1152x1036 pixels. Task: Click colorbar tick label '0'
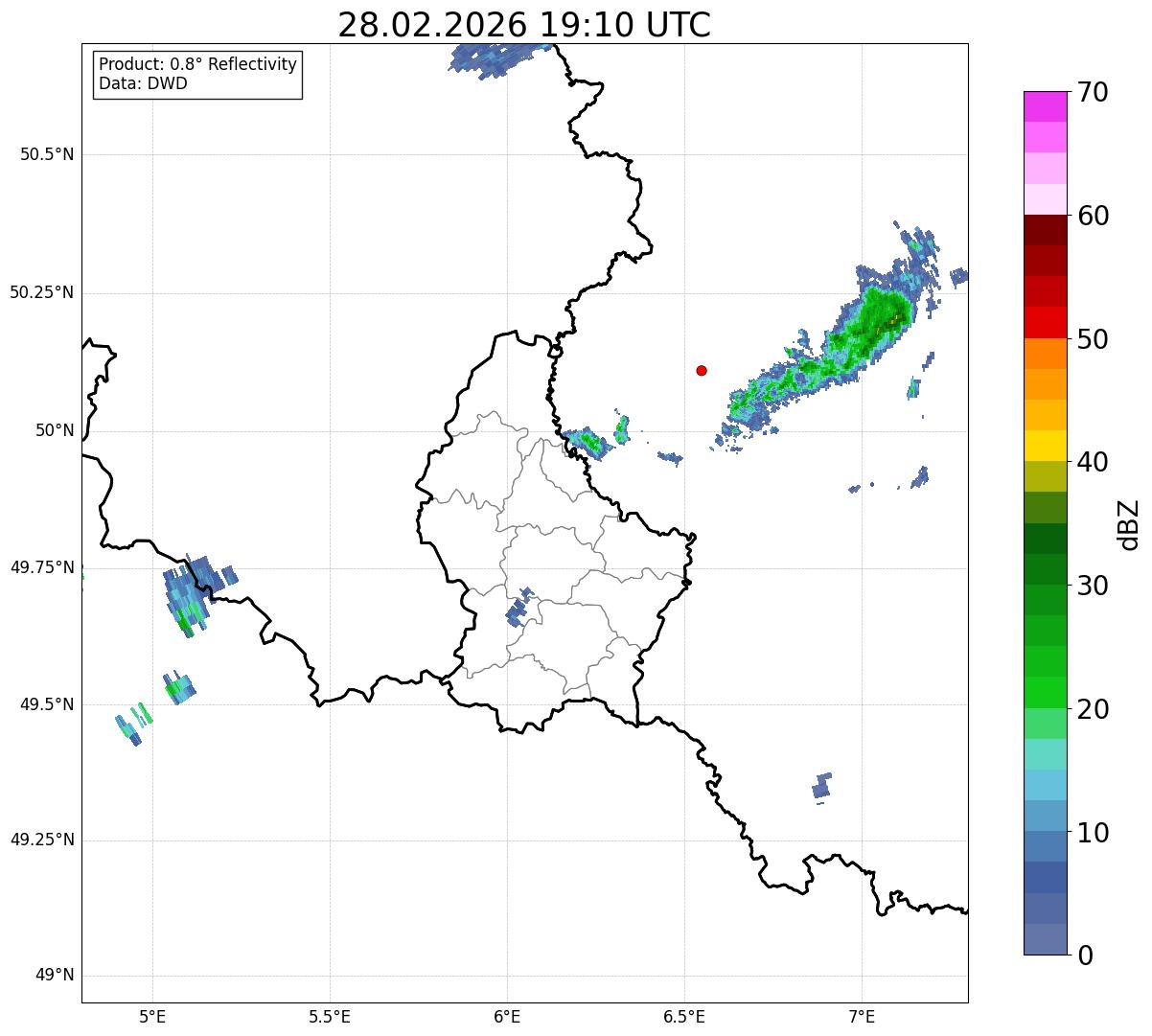click(x=1085, y=955)
